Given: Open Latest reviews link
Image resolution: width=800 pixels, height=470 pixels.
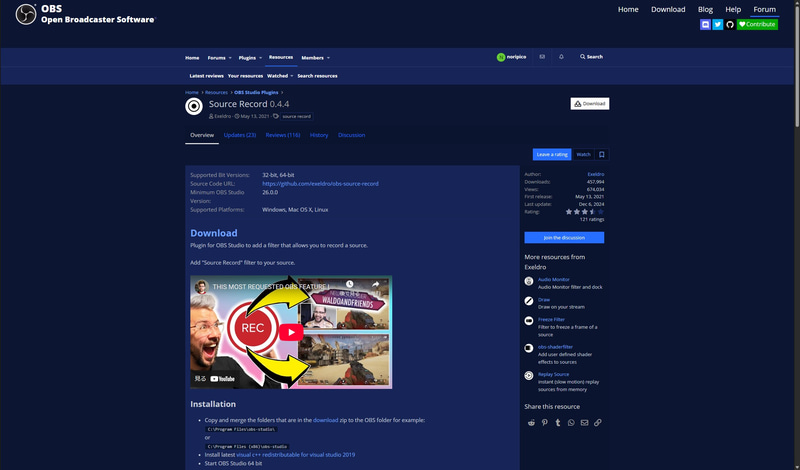Looking at the screenshot, I should [x=207, y=76].
